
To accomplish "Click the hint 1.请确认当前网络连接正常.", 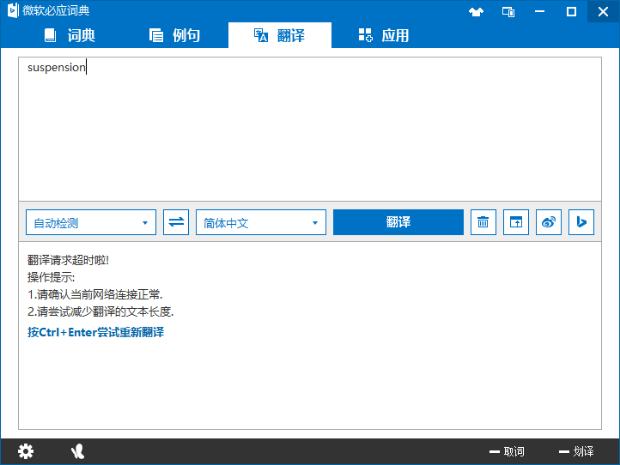I will coord(95,295).
